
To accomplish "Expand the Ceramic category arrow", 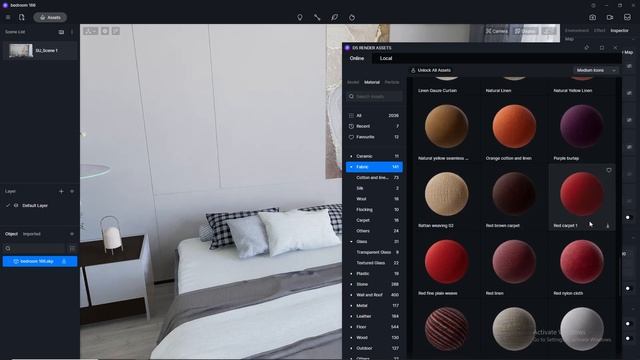I will pos(351,156).
